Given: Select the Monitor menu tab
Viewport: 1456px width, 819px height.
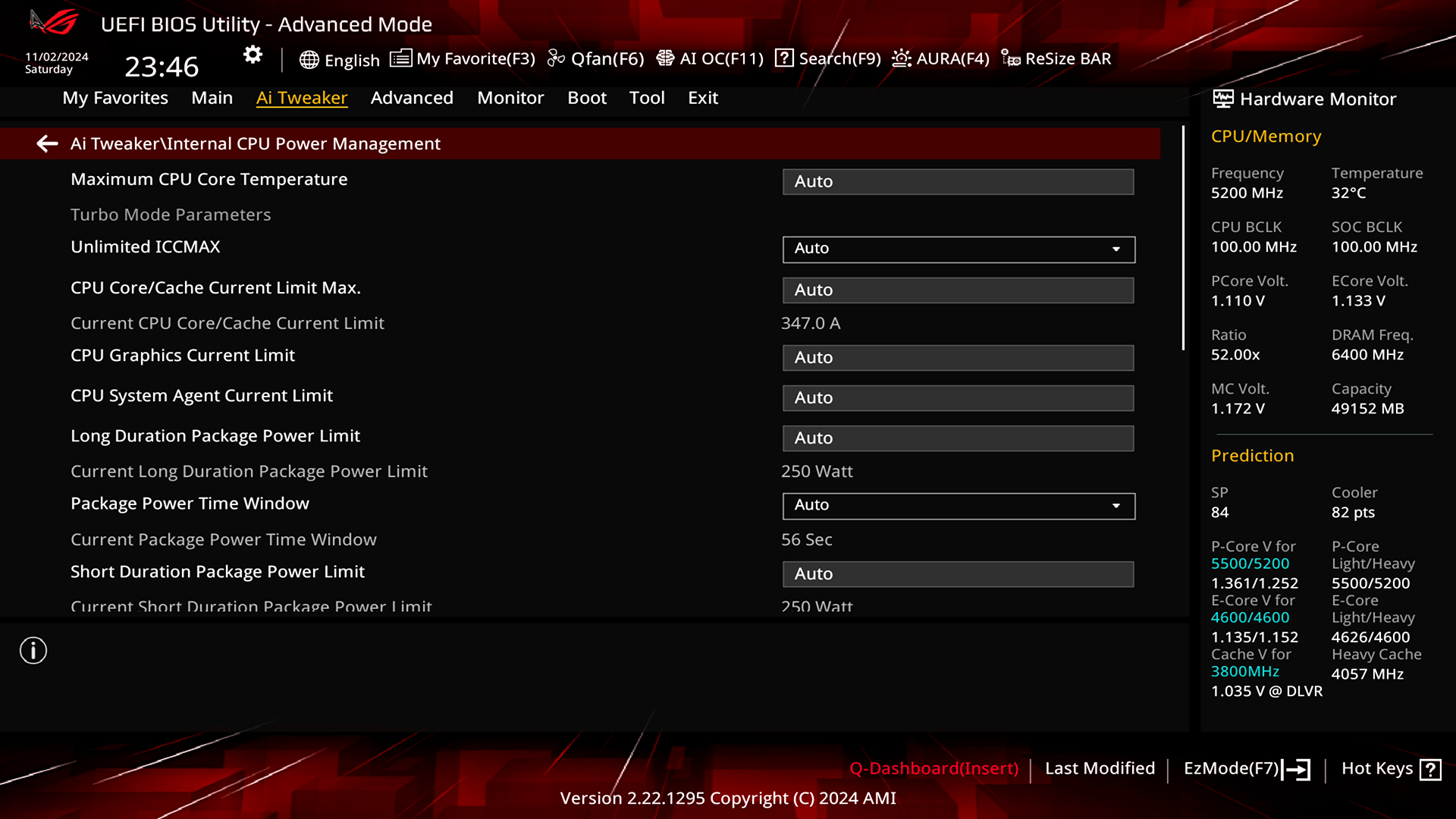Looking at the screenshot, I should 509,97.
